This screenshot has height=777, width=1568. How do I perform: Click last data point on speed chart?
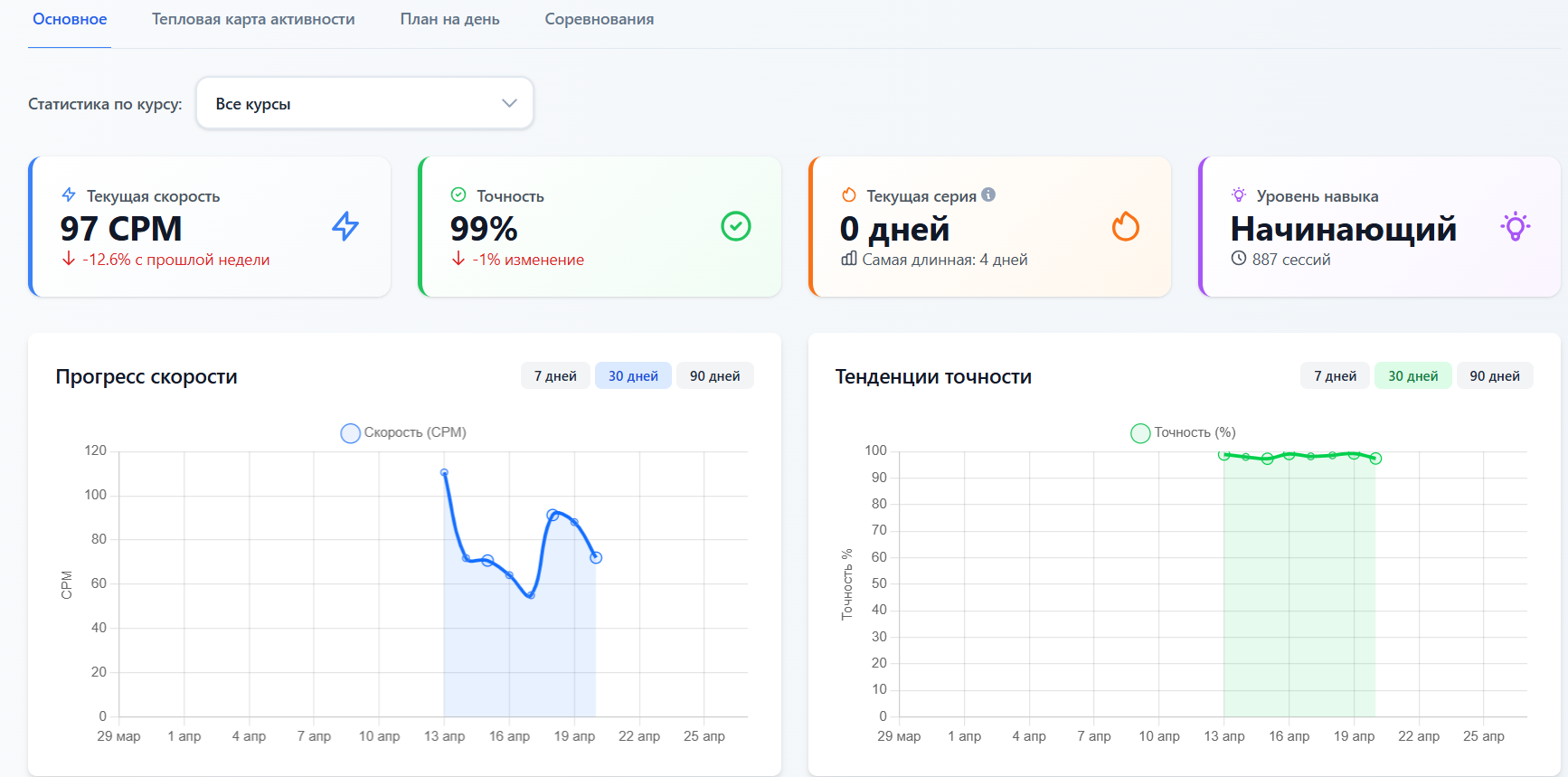[596, 557]
